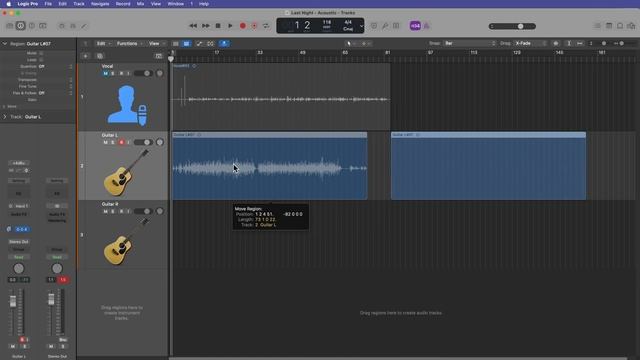640x360 pixels.
Task: Click the Capture Recording button
Action: coord(254,26)
